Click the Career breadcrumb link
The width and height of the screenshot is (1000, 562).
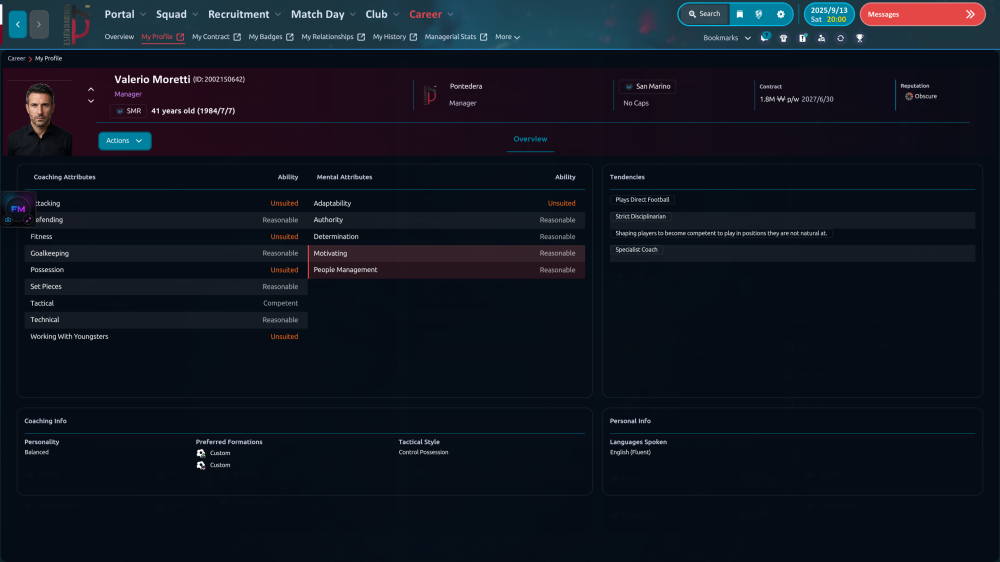click(17, 58)
